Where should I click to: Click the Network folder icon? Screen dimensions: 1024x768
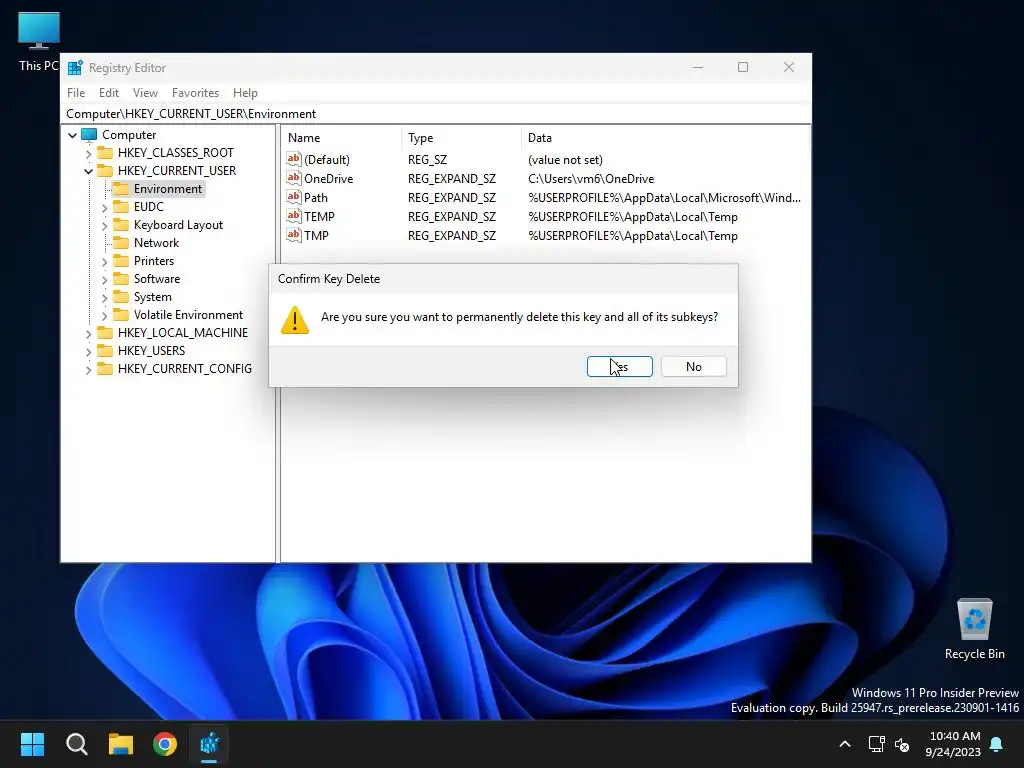(121, 242)
